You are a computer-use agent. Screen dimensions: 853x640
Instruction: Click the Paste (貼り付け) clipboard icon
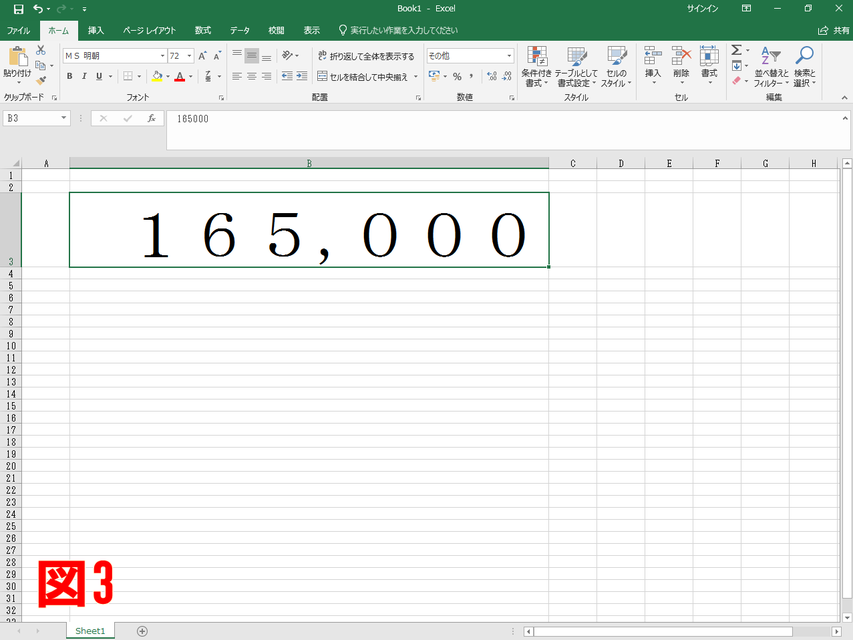17,57
